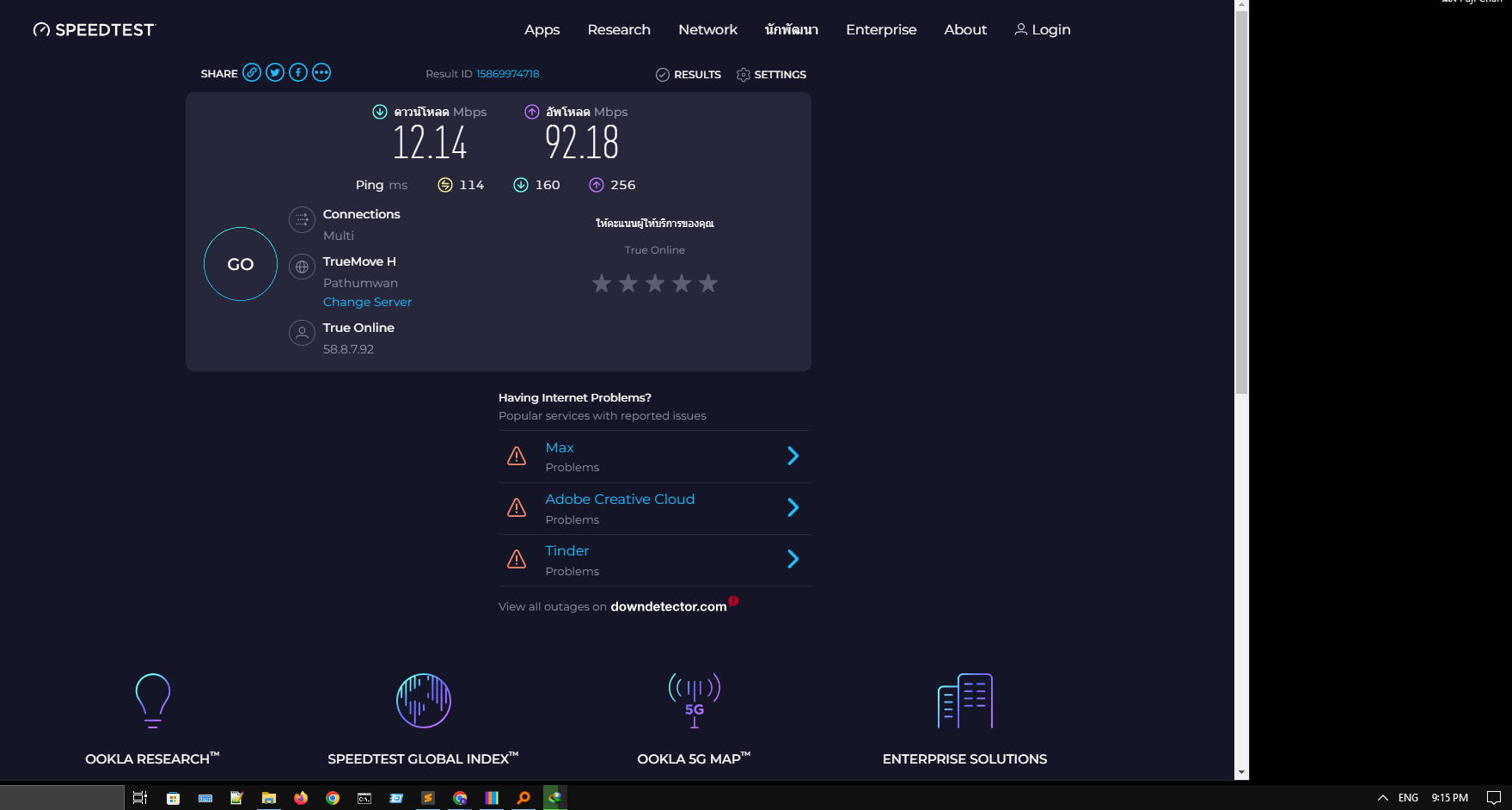Viewport: 1512px width, 810px height.
Task: Expand the Tinder problems chevron
Action: point(793,559)
